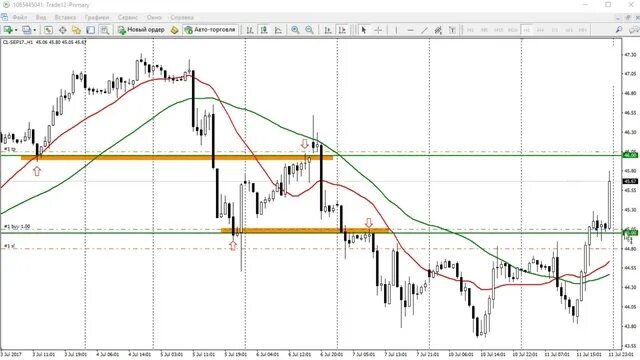Switch to W1 timeframe

569,30
